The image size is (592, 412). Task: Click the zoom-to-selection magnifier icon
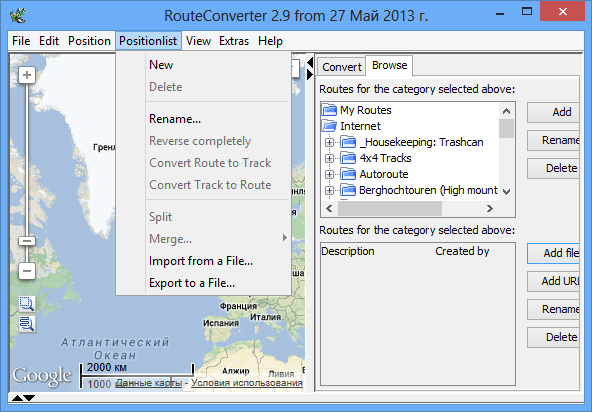[x=27, y=304]
